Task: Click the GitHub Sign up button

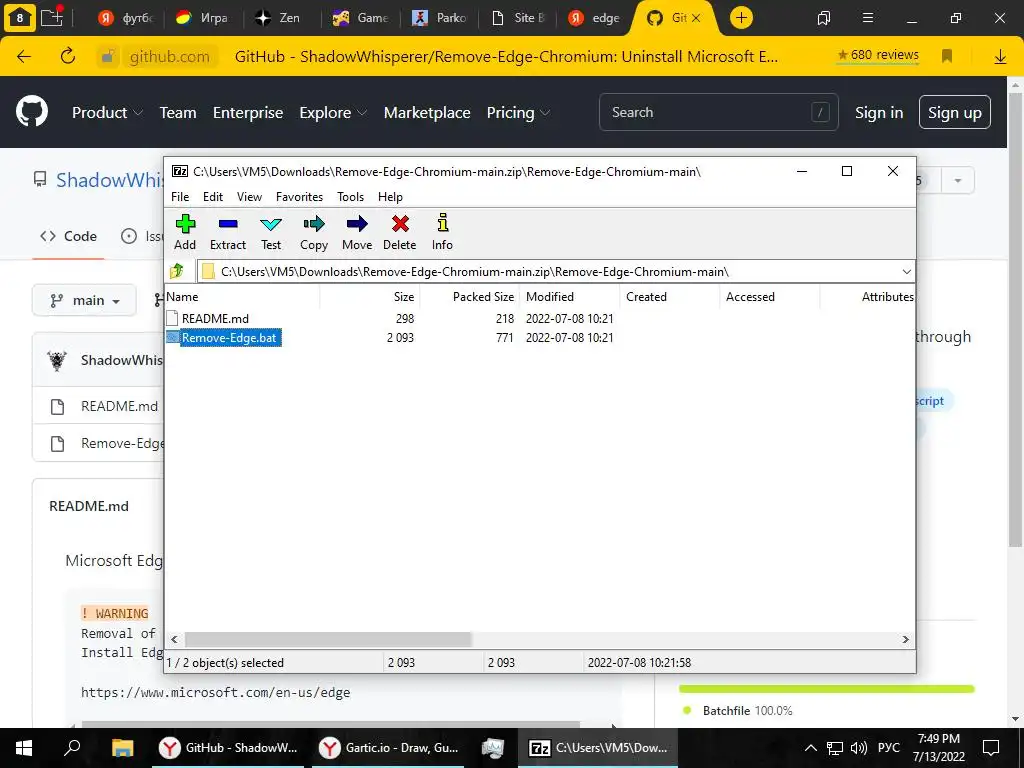Action: coord(954,112)
